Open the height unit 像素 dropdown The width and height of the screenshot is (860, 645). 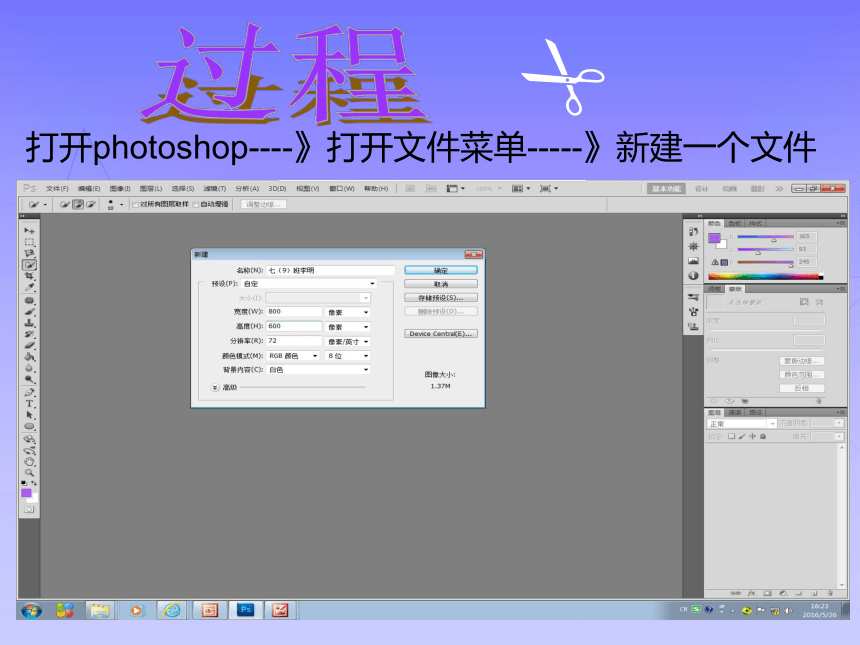pos(348,327)
